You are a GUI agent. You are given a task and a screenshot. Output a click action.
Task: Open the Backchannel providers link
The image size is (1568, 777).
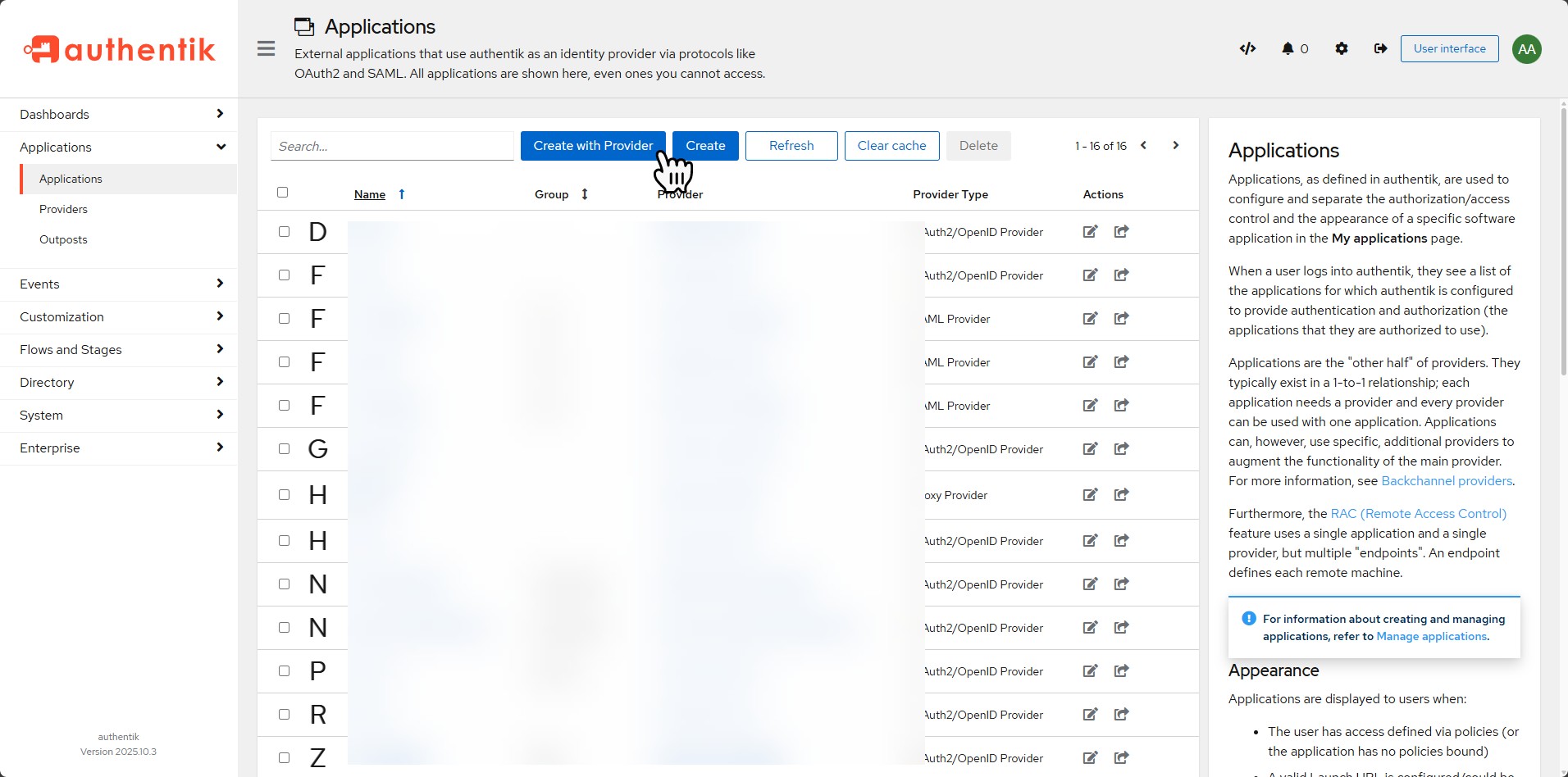click(x=1446, y=481)
